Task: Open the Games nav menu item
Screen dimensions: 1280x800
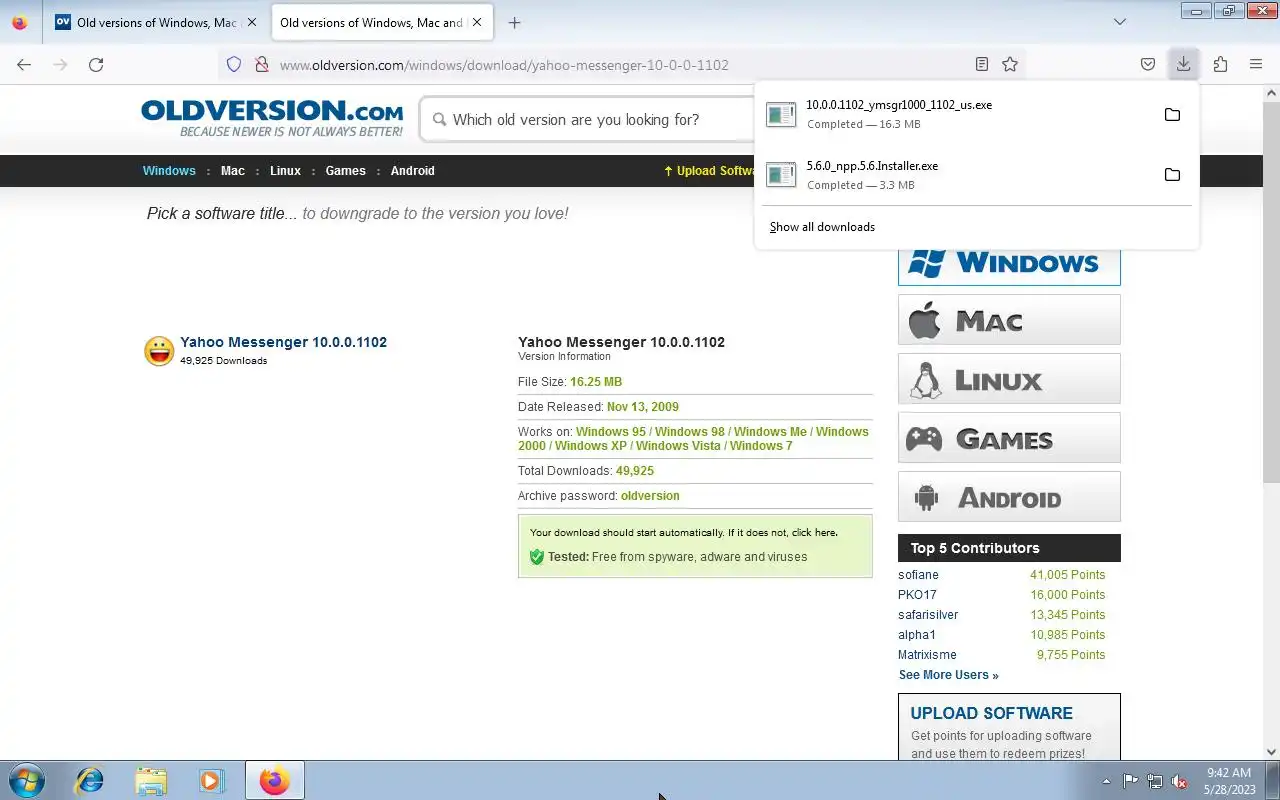Action: [x=345, y=171]
